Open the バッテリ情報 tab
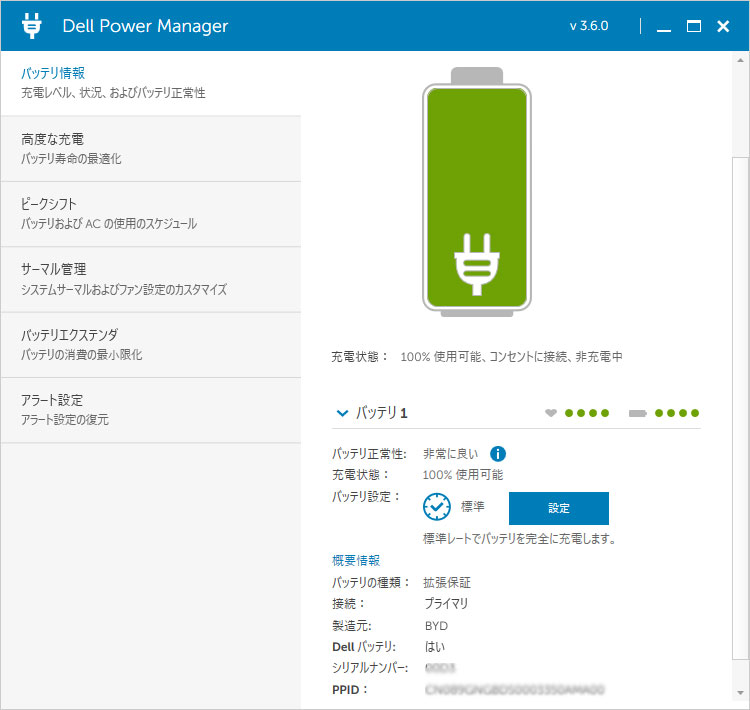Image resolution: width=750 pixels, height=710 pixels. click(x=151, y=83)
